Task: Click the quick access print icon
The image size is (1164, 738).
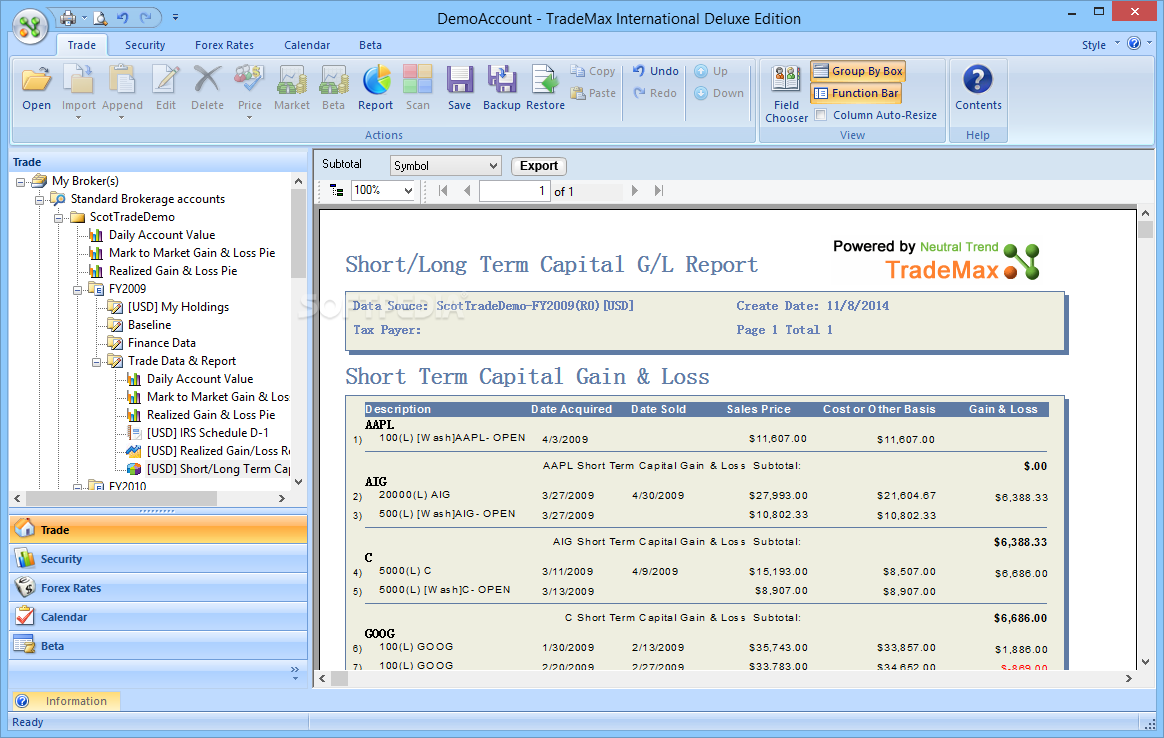Action: tap(68, 17)
